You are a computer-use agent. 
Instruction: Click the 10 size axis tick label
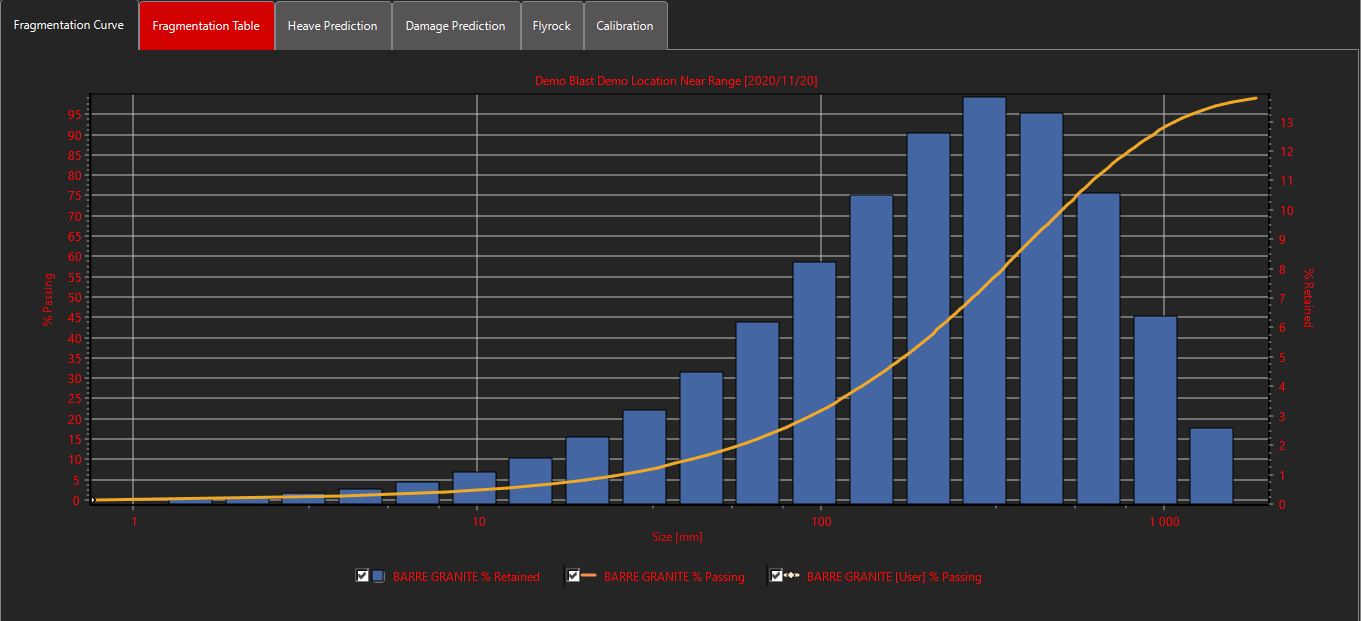pos(477,522)
